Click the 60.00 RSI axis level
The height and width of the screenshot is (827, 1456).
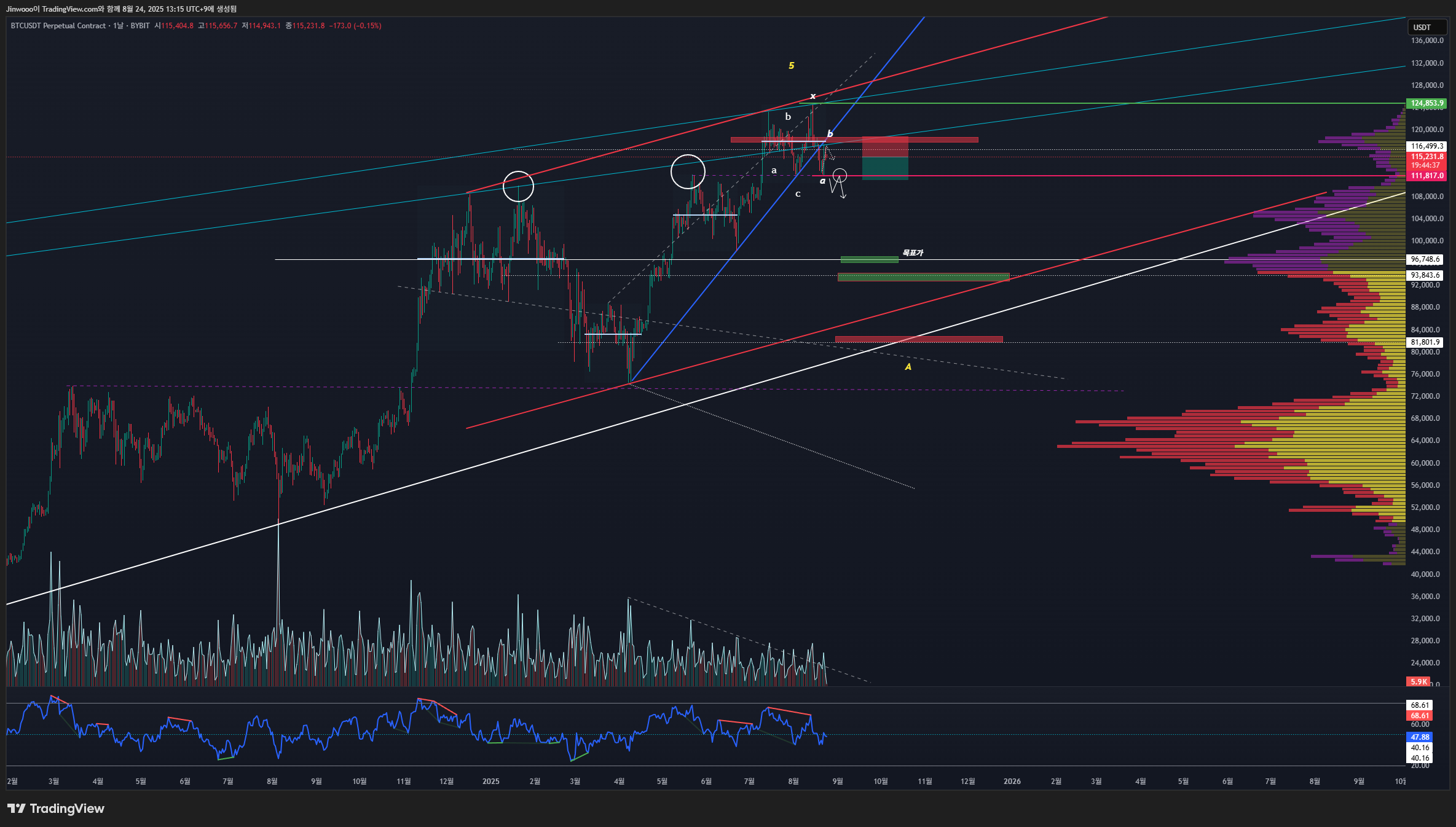pyautogui.click(x=1420, y=725)
